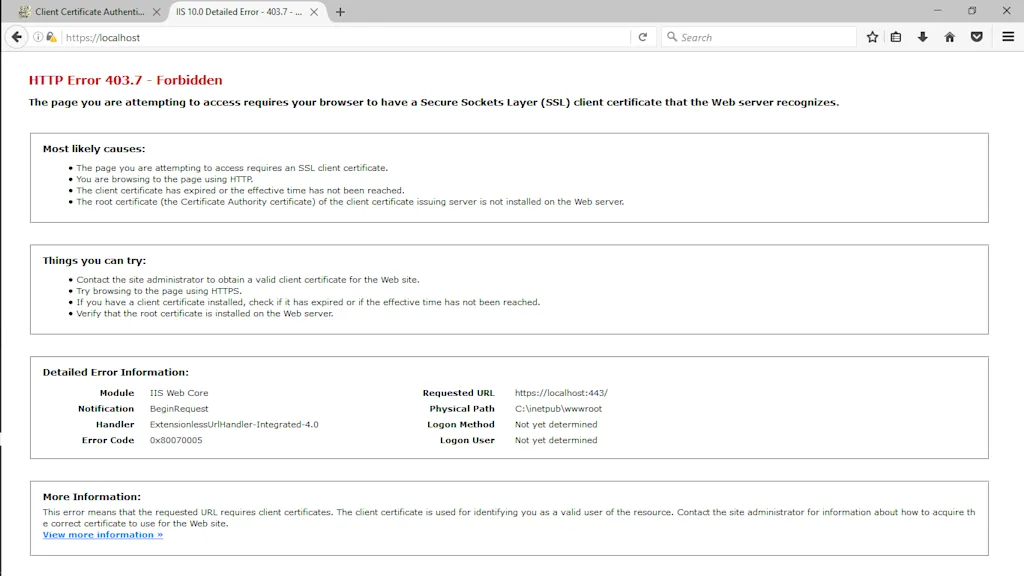Close the IIS 10.0 Detailed Error tab
The image size is (1024, 576).
[314, 12]
